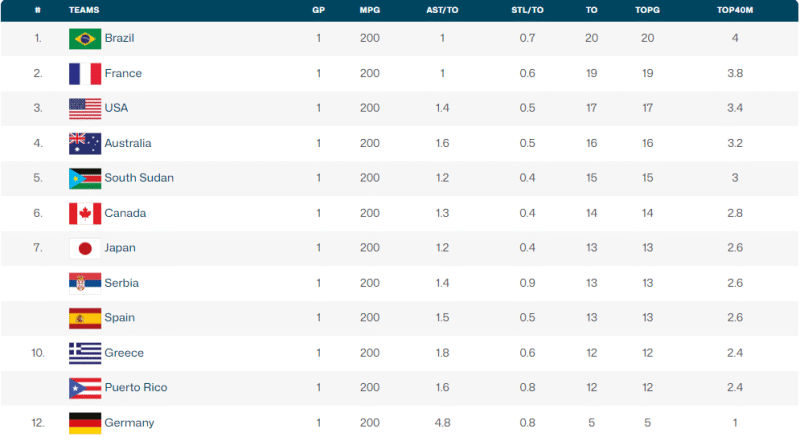This screenshot has height=441, width=800.
Task: Click the Serbia flag icon
Action: (x=85, y=283)
